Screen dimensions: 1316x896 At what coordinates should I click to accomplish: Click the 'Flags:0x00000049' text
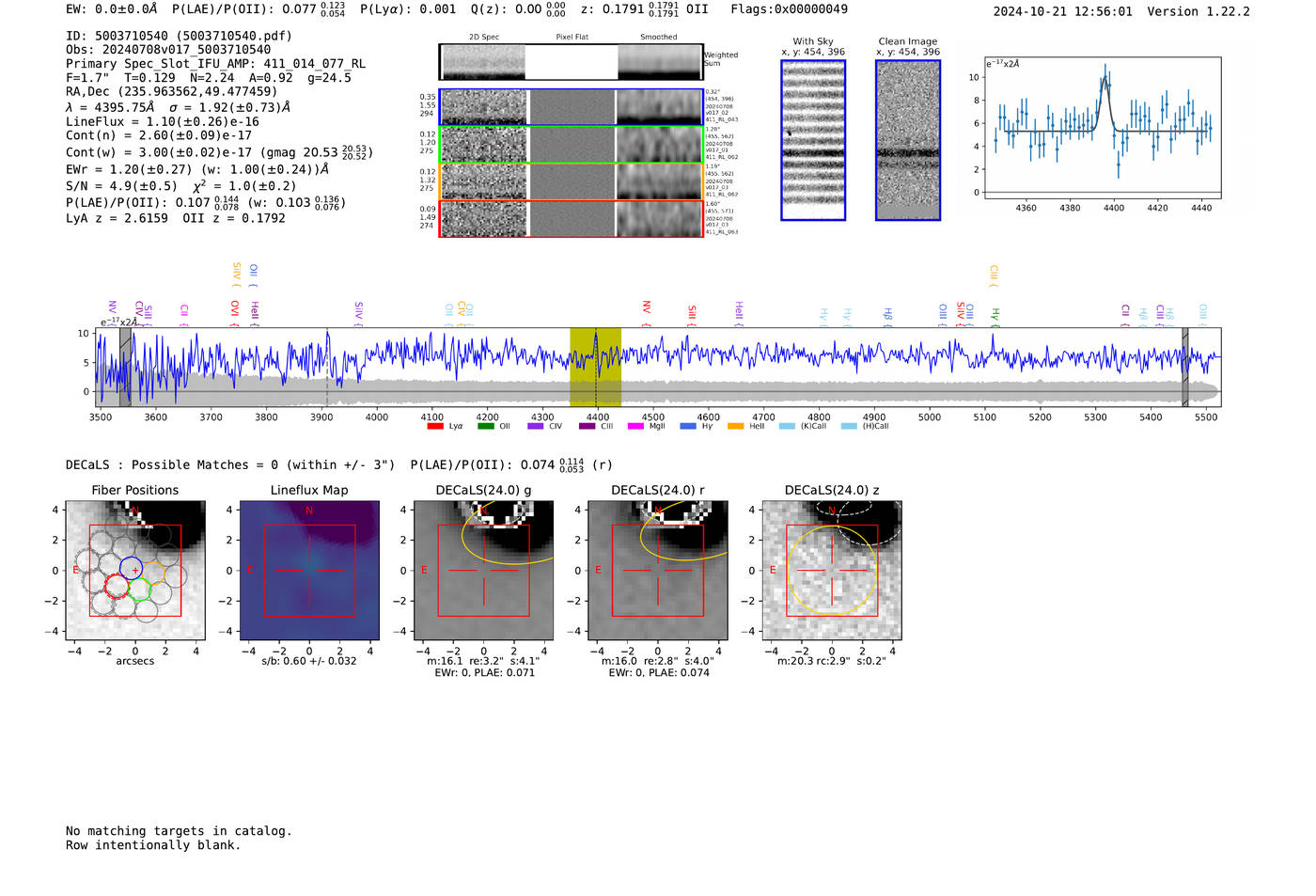789,9
